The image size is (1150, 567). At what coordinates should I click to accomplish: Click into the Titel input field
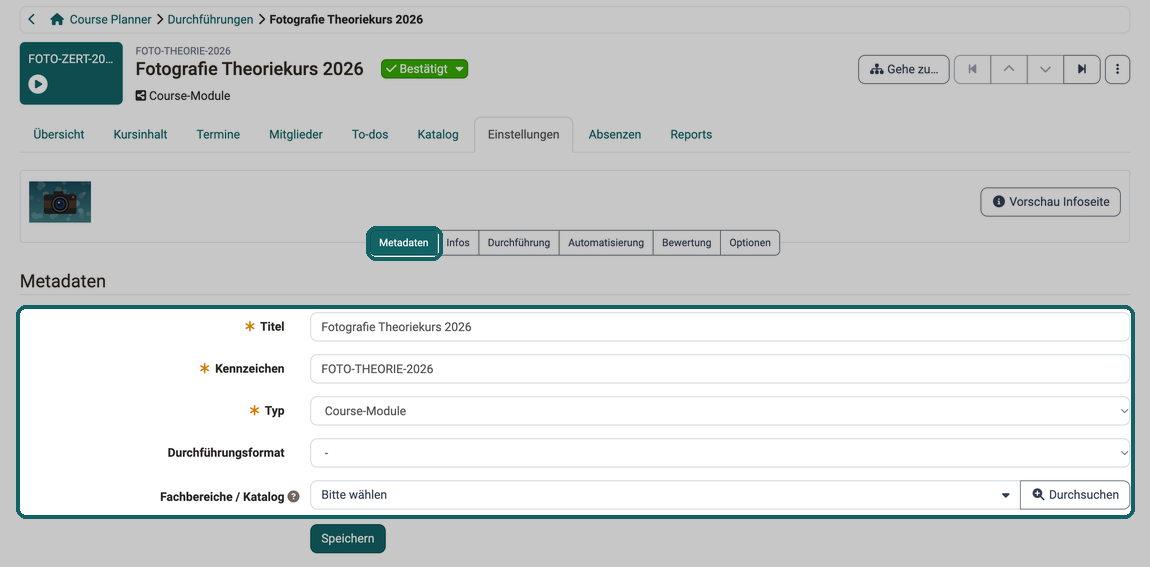(x=719, y=327)
